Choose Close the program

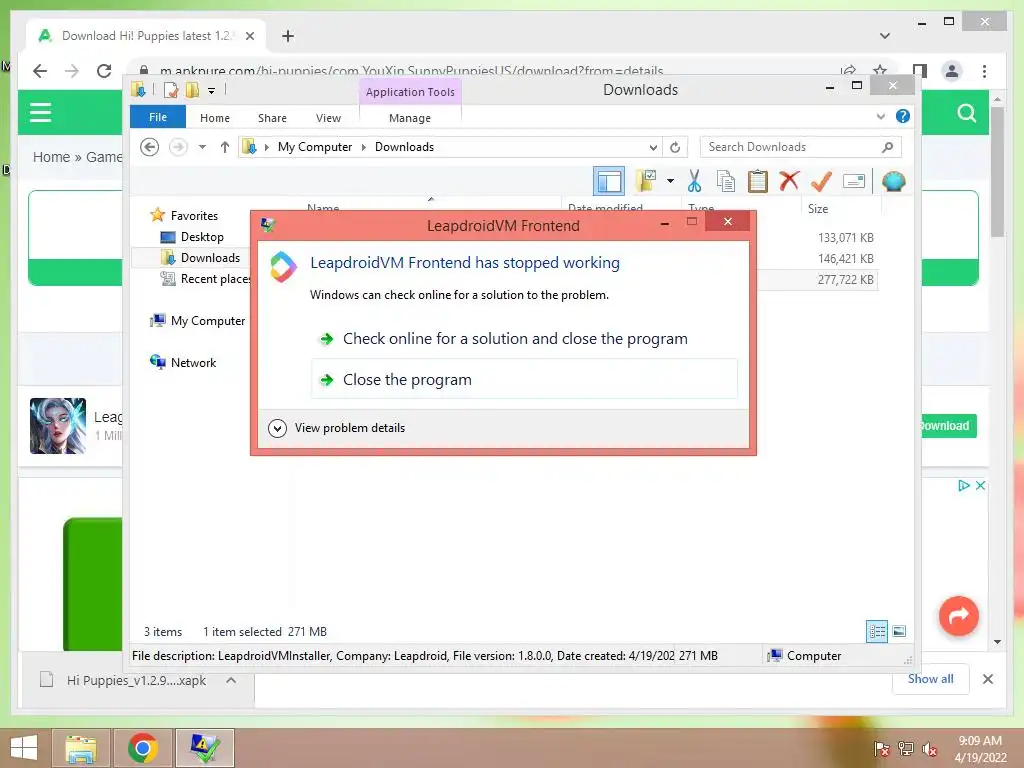tap(524, 379)
